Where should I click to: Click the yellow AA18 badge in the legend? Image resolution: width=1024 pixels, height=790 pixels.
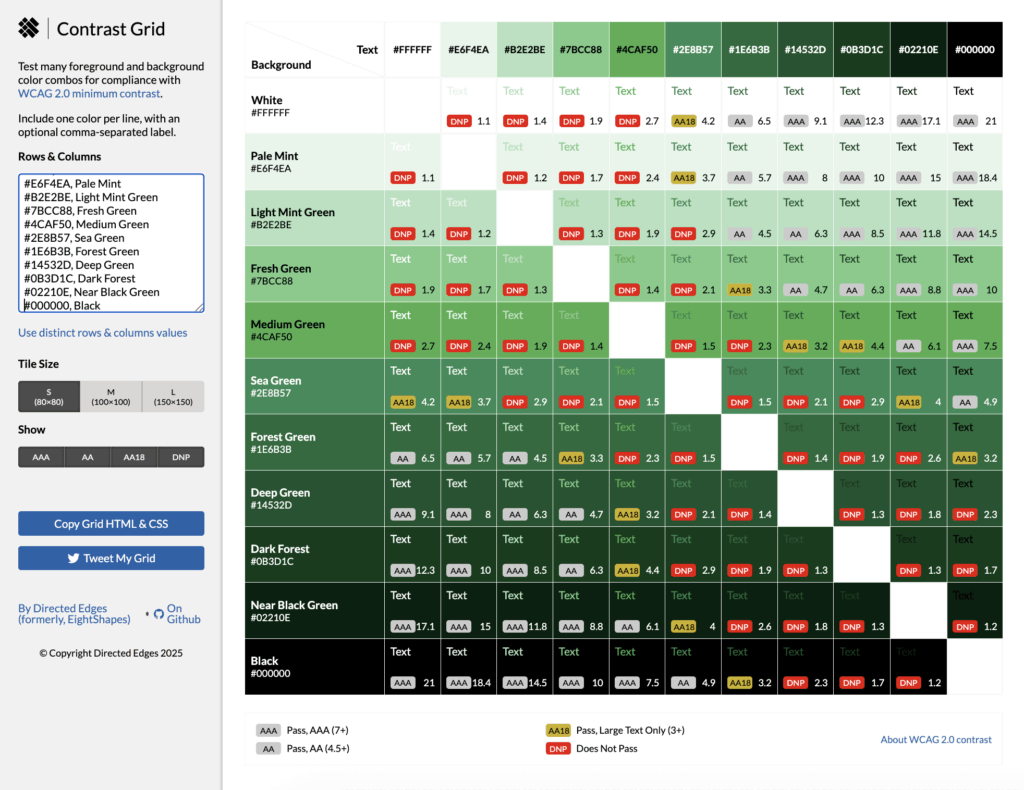click(x=557, y=729)
